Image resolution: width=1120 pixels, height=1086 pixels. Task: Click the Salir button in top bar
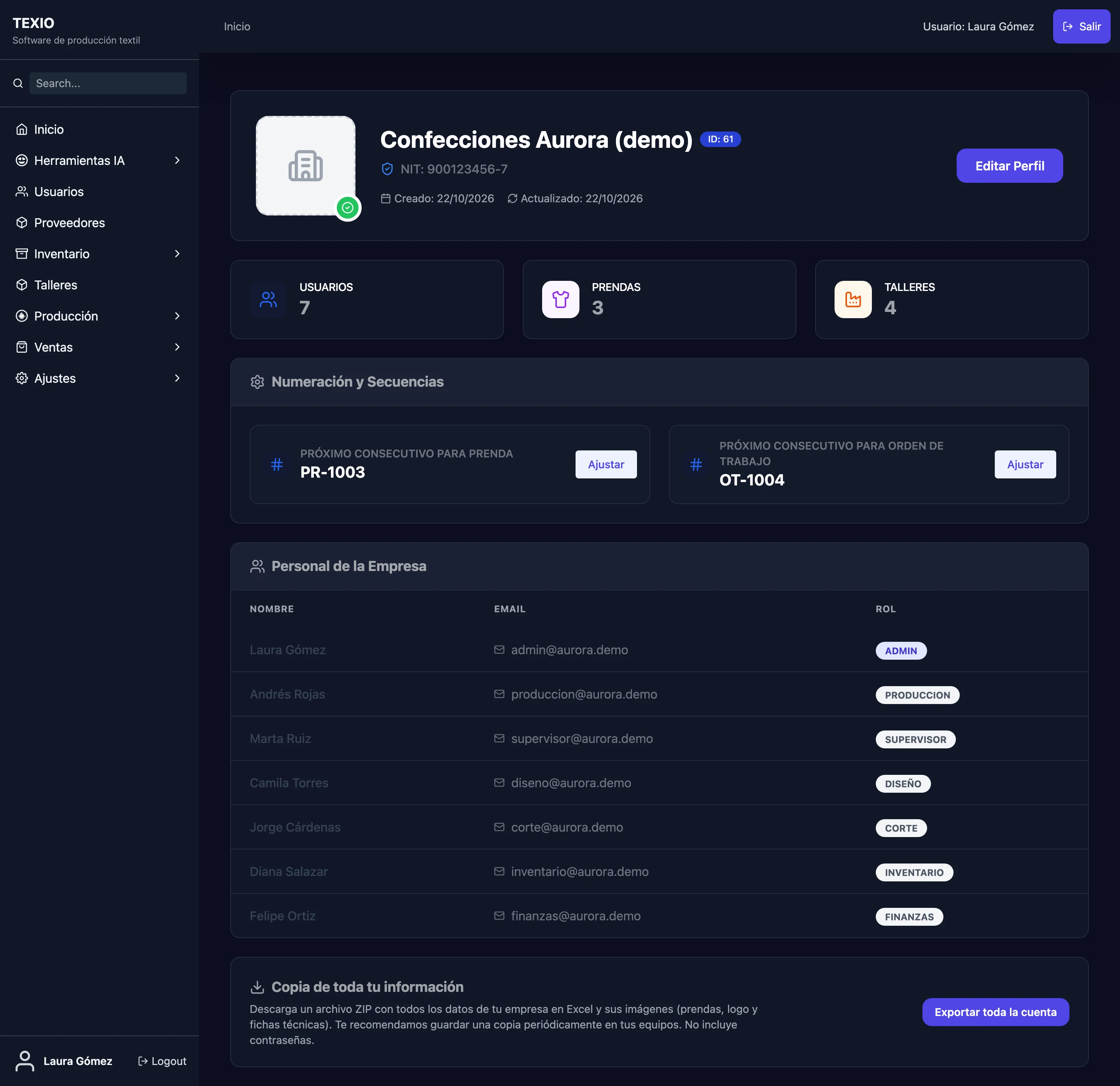coord(1082,26)
